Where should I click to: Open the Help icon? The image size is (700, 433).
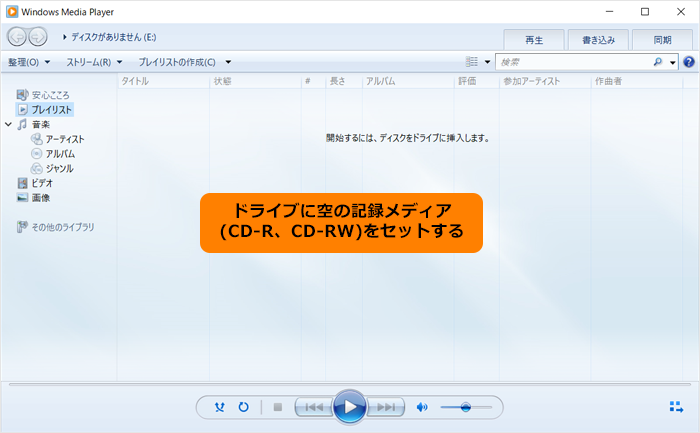(x=689, y=62)
